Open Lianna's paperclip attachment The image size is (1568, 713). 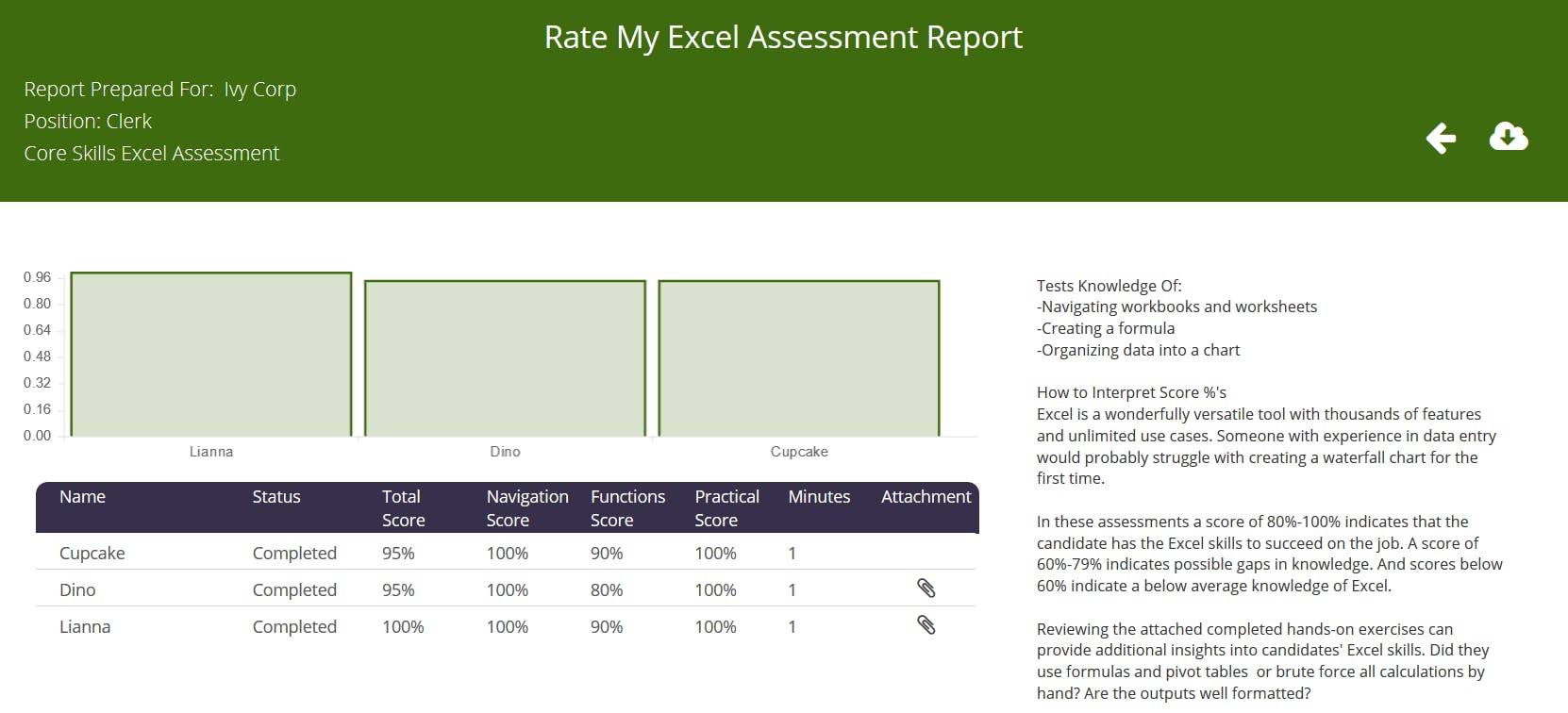[926, 625]
